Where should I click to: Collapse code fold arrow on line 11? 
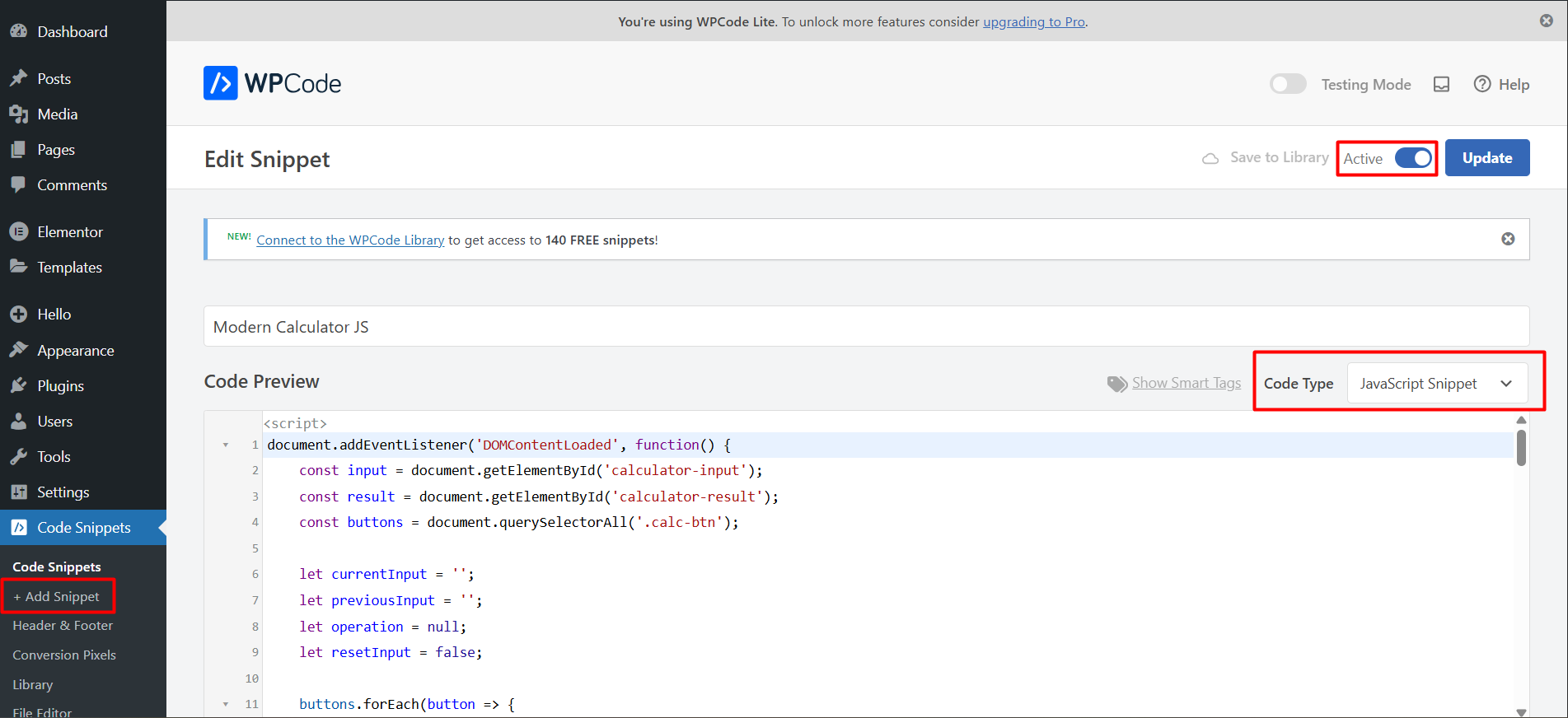[x=226, y=704]
